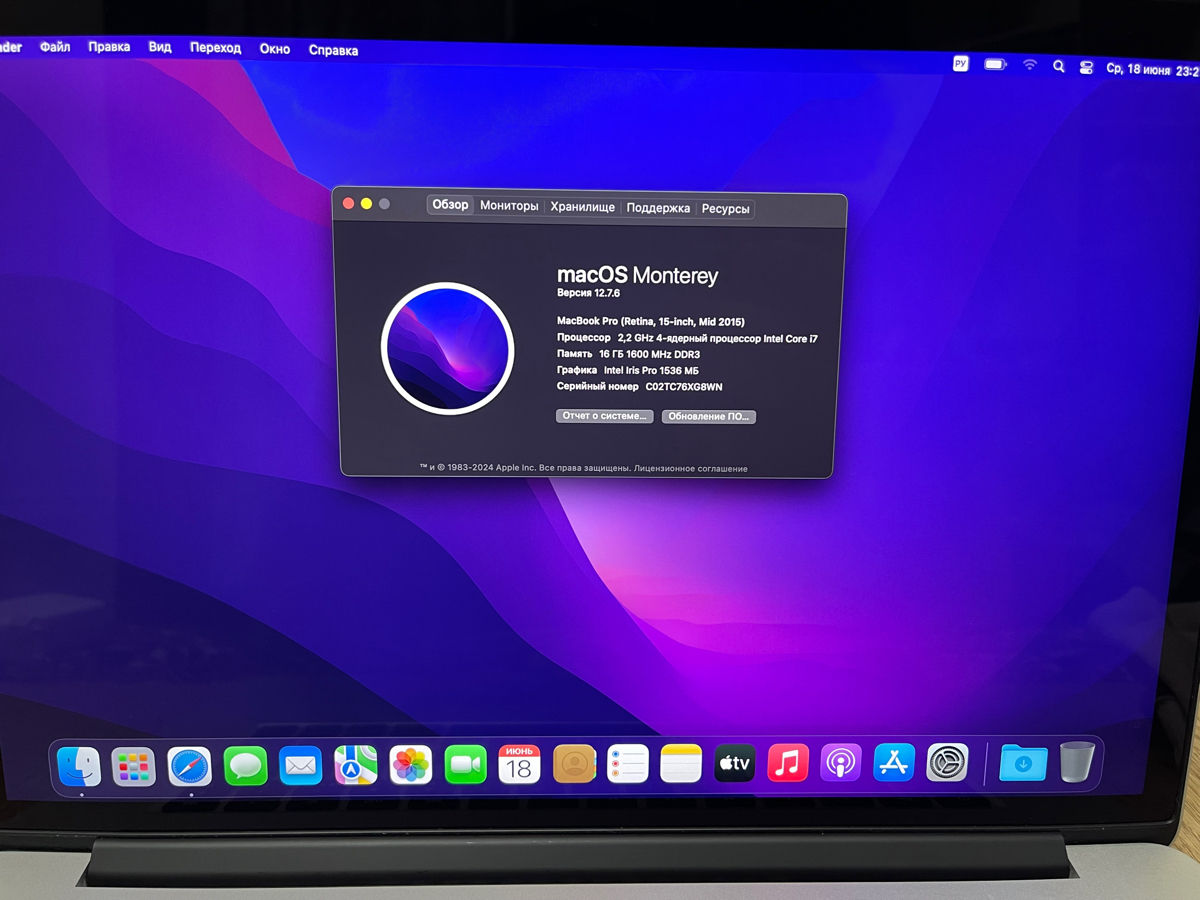Click the macOS Monterey logo image

[x=448, y=348]
